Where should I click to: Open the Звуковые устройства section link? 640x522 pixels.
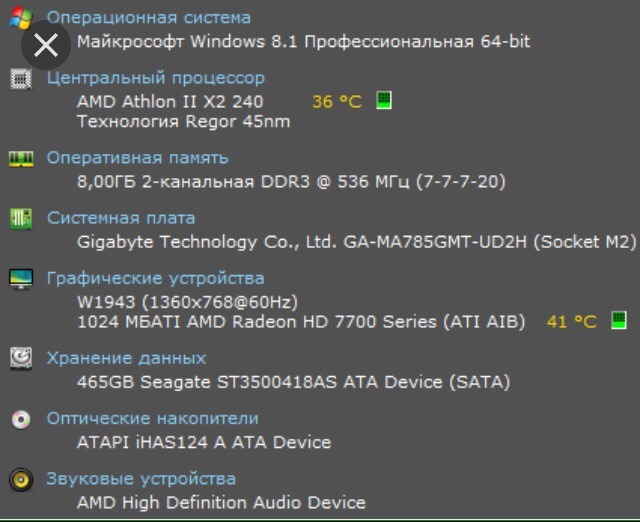tap(141, 478)
